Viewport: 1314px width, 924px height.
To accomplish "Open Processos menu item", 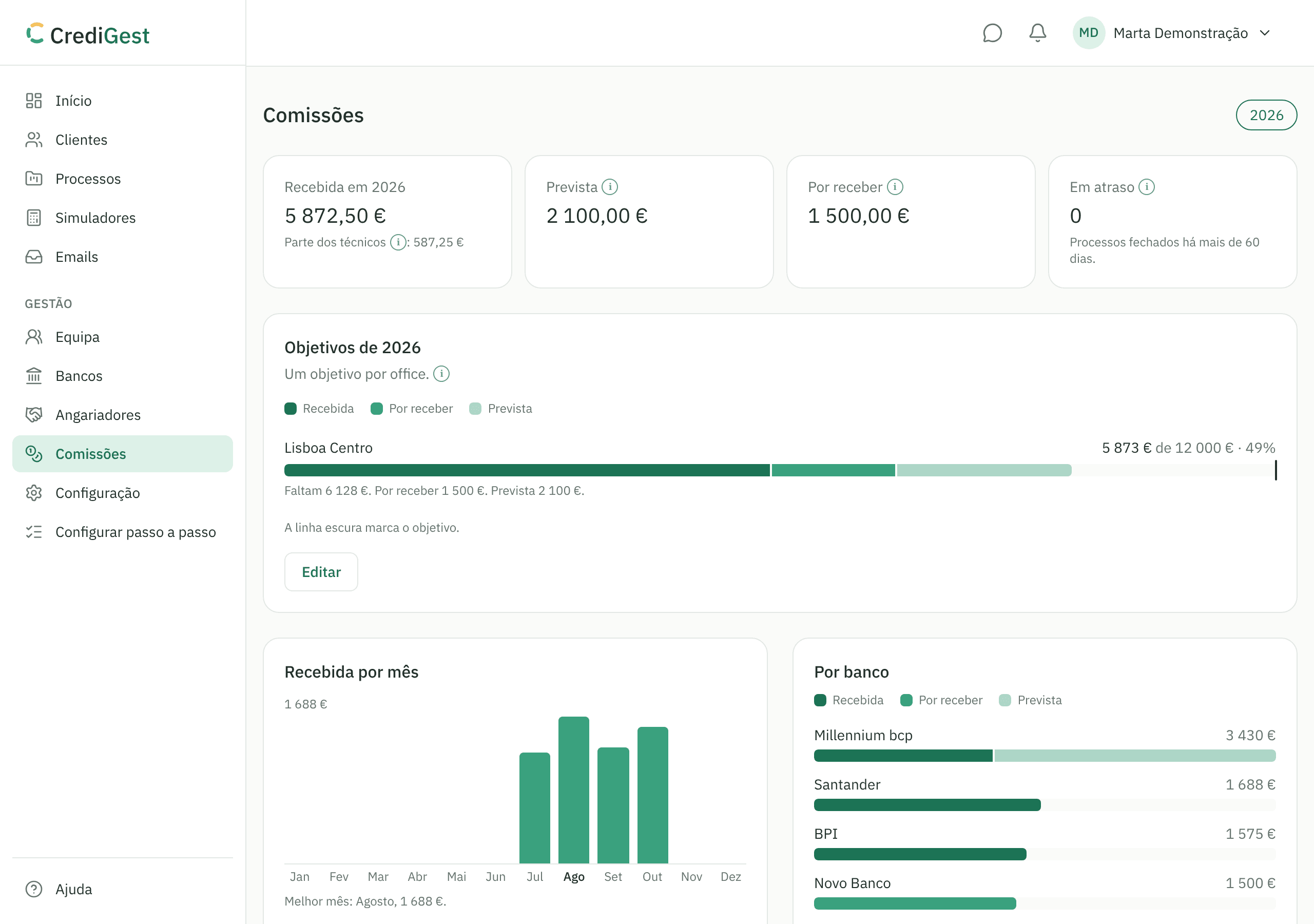I will coord(123,179).
